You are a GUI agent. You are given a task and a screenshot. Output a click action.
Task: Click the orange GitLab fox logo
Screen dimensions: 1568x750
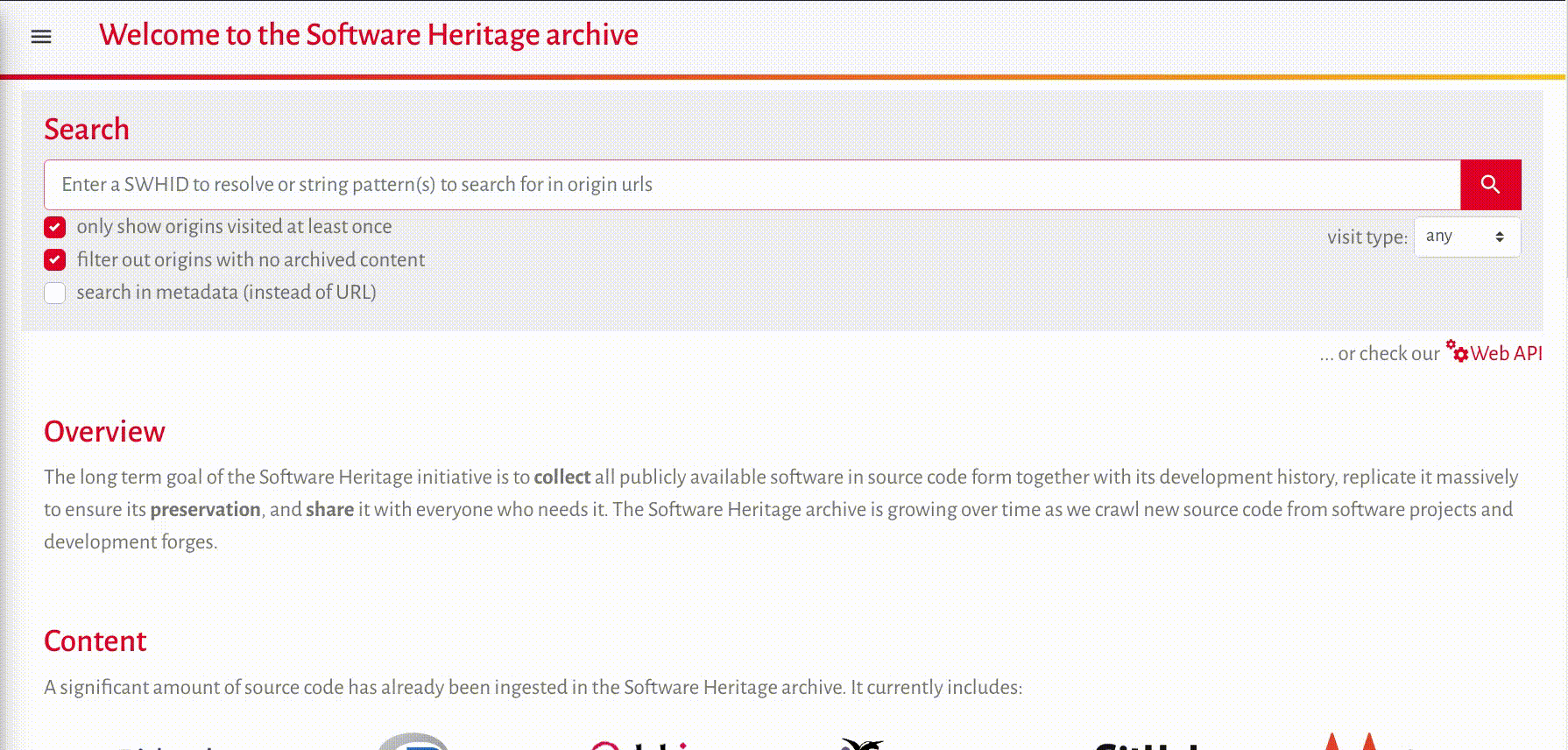[1351, 742]
